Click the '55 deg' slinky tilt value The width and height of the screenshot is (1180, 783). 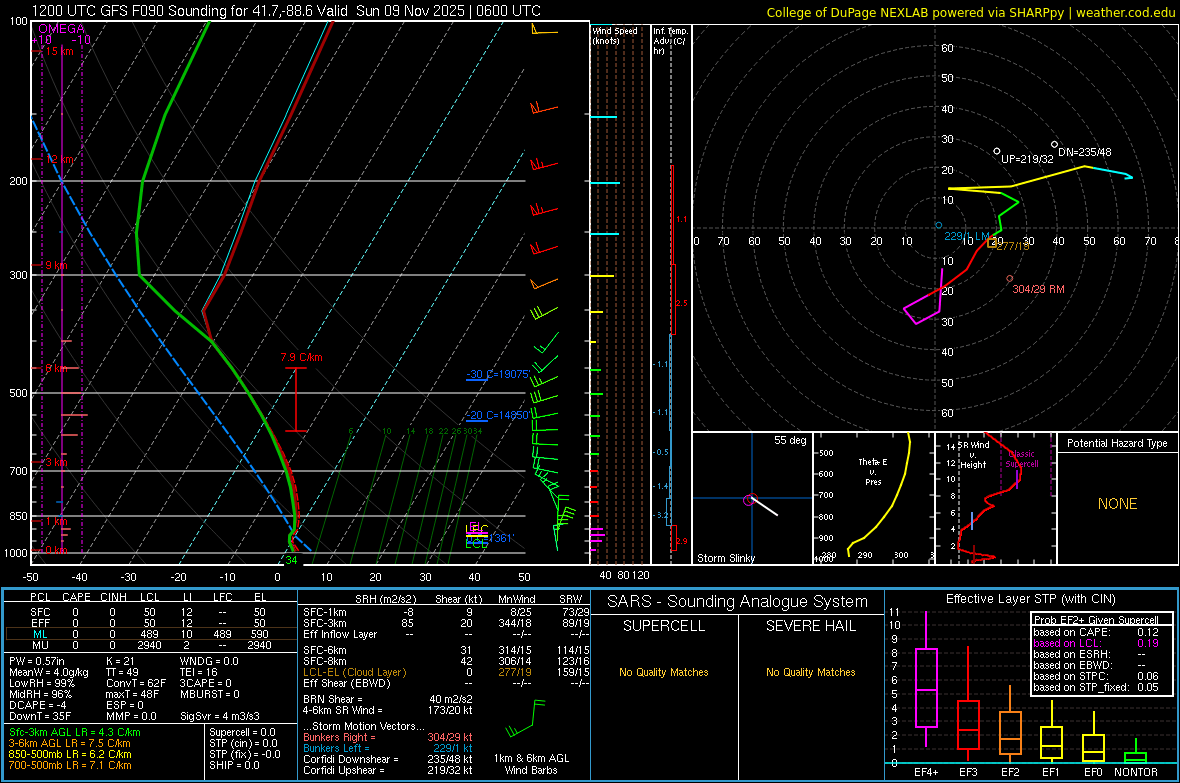(x=790, y=440)
